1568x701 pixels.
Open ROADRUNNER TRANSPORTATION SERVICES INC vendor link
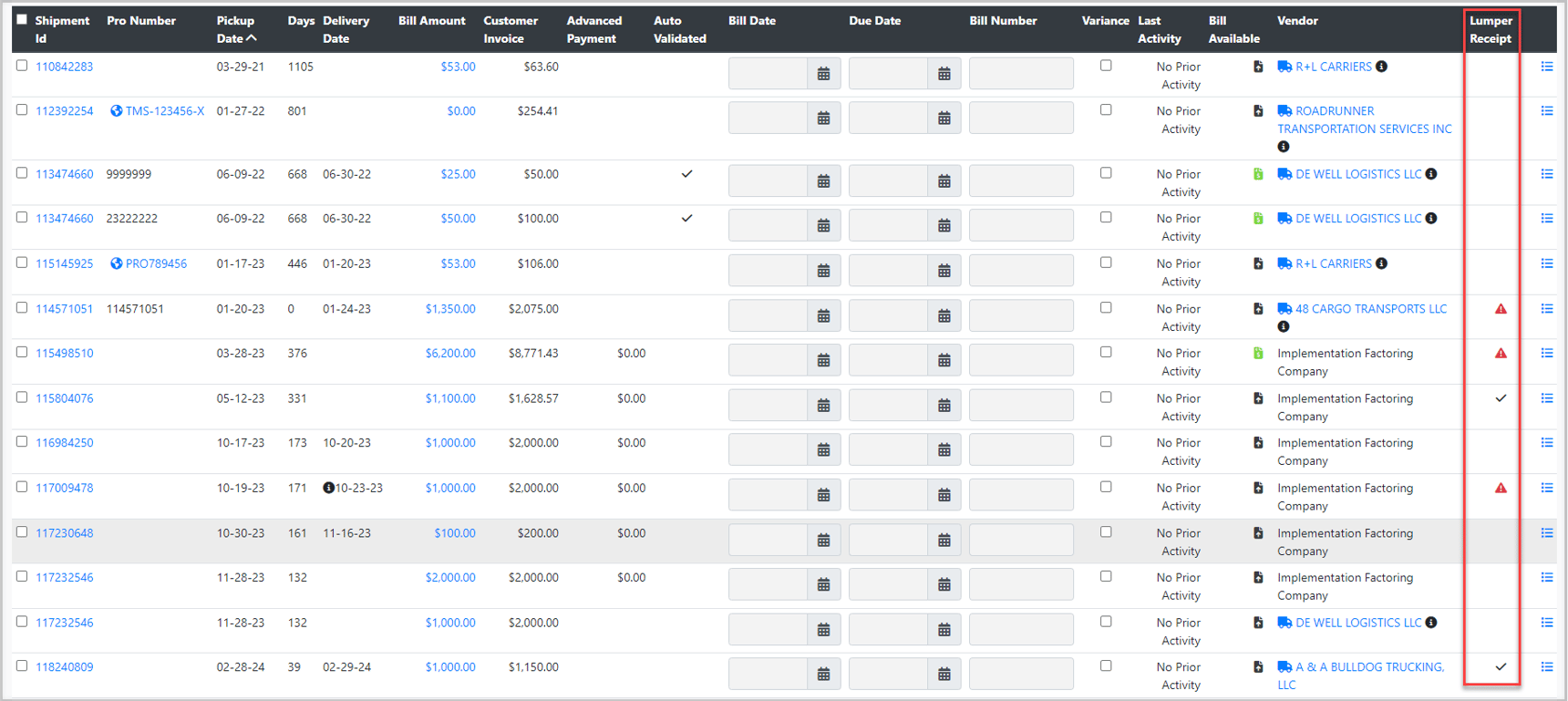click(1364, 120)
